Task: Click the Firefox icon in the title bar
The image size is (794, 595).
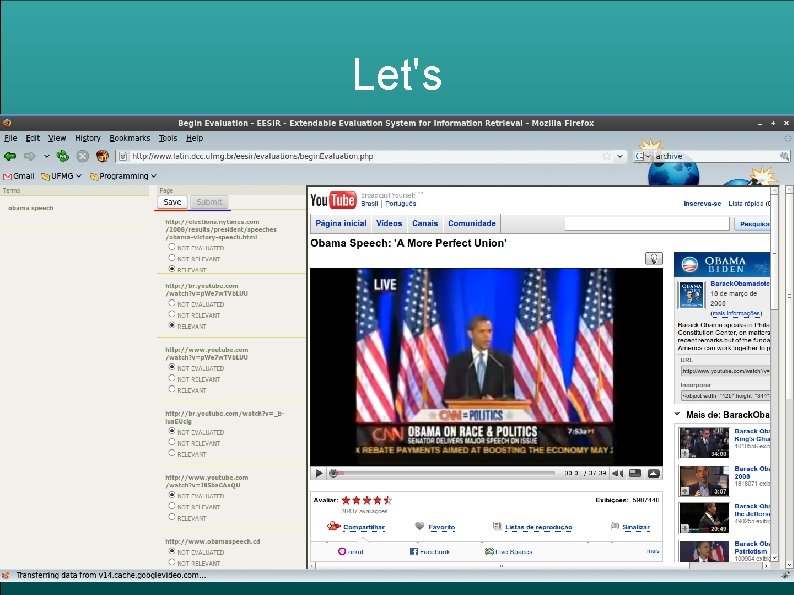Action: (x=7, y=123)
